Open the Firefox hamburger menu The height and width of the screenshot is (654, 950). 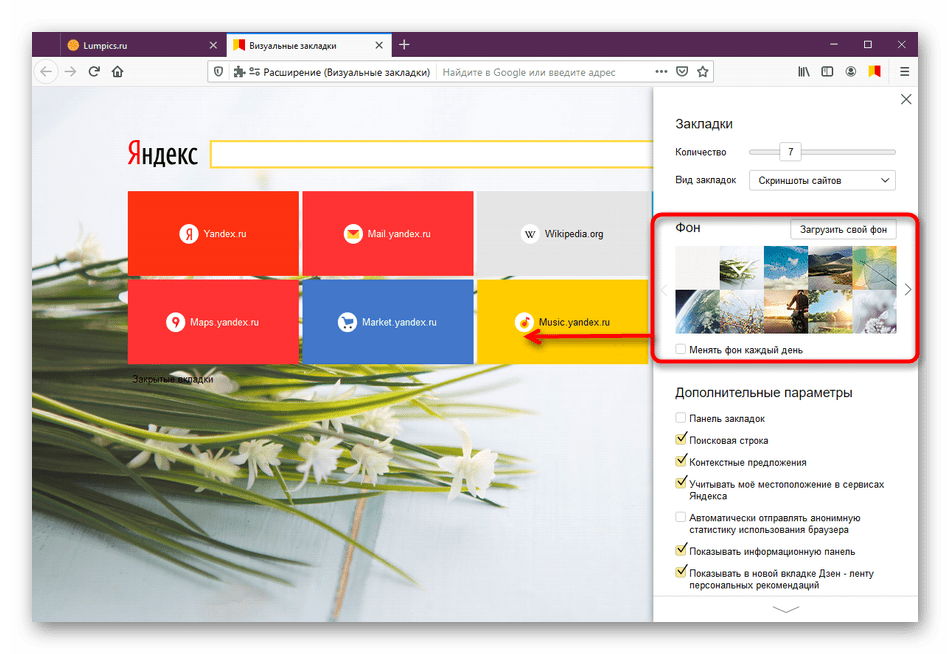click(x=904, y=72)
